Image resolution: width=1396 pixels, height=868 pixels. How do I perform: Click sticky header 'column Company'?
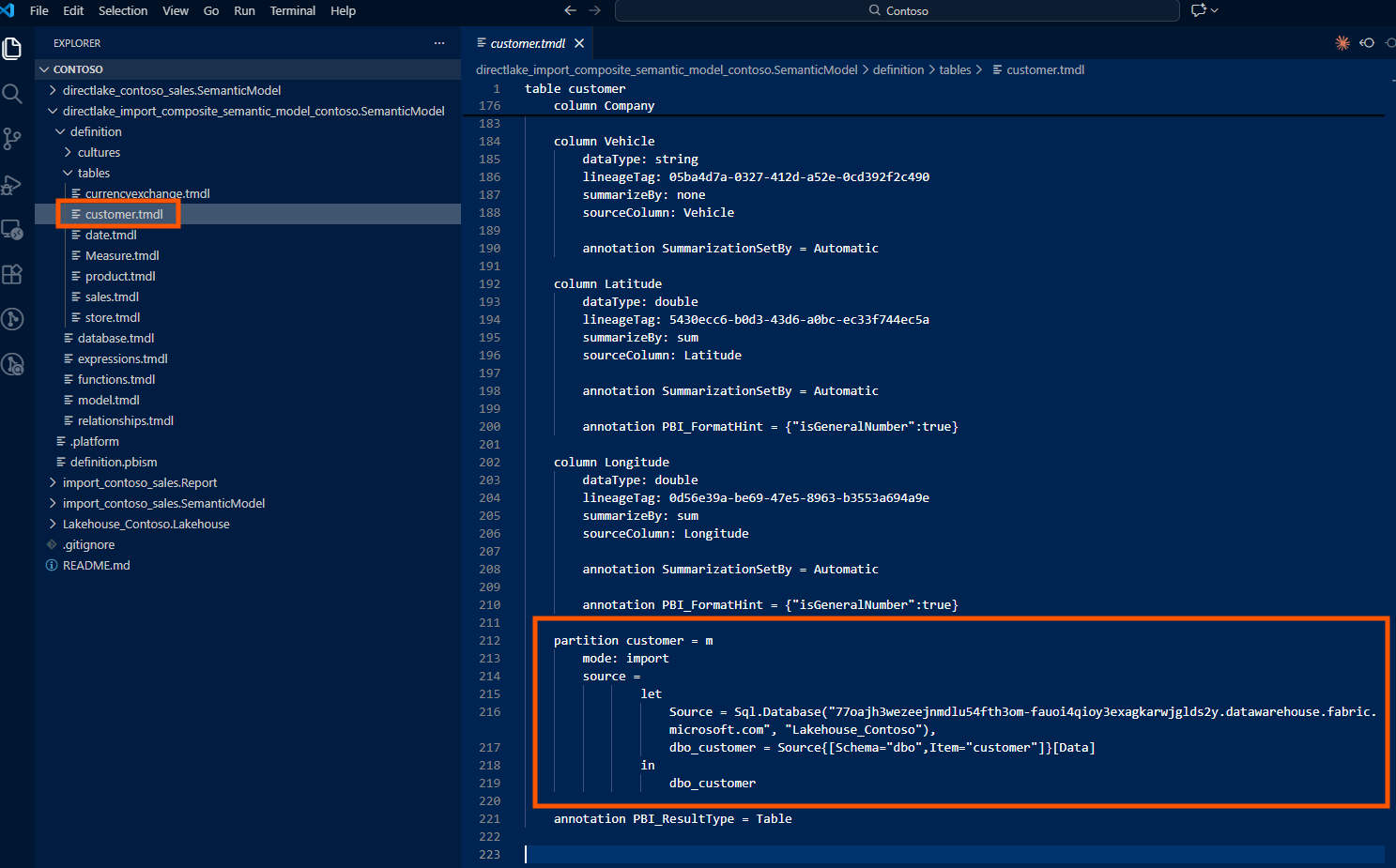[604, 105]
